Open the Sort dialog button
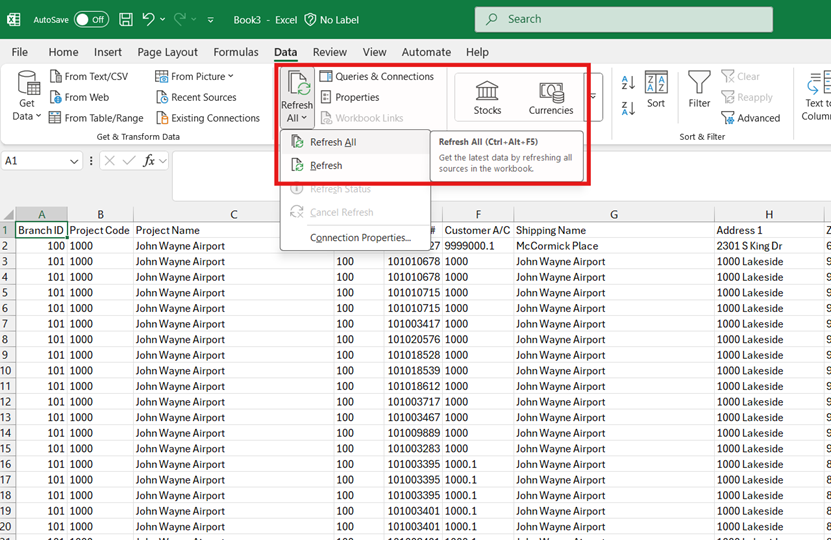Screen dimensions: 831x540 (656, 90)
